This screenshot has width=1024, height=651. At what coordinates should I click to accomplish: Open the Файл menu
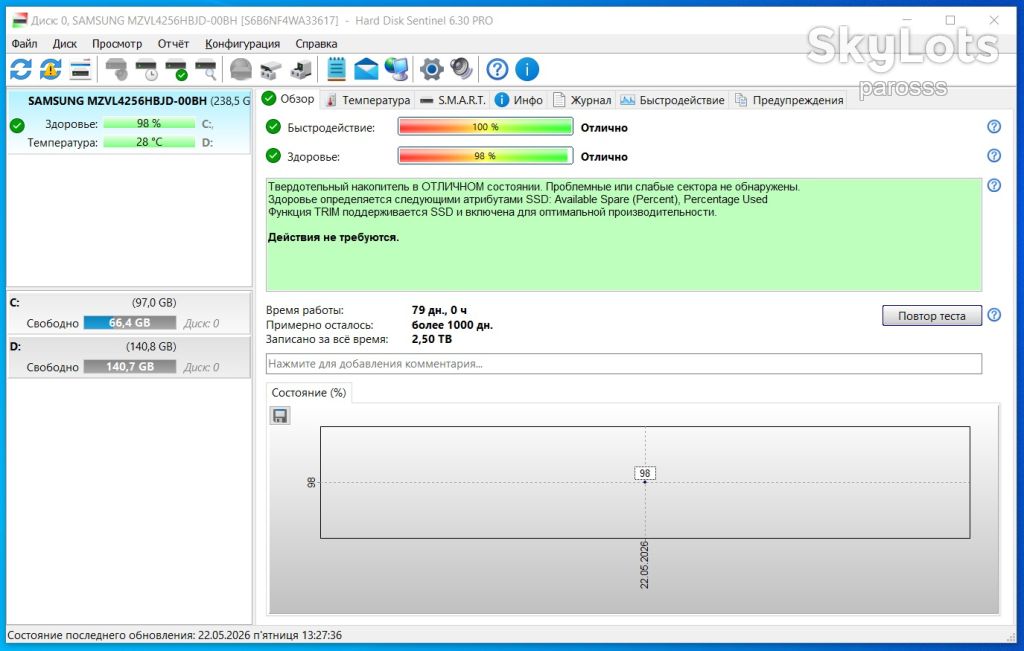[x=25, y=44]
